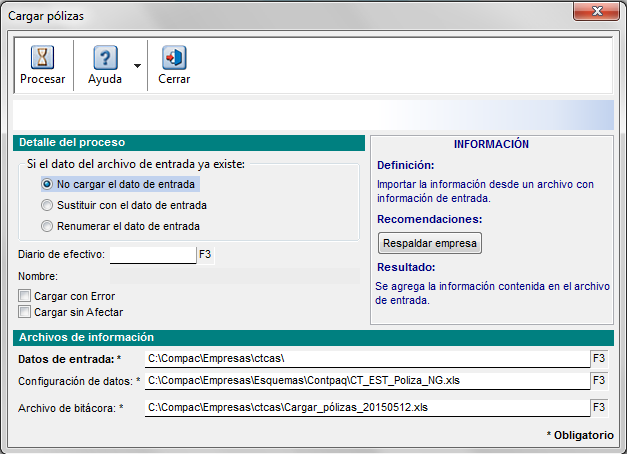Click the Cerrar exit icon
The width and height of the screenshot is (627, 454).
pos(174,58)
